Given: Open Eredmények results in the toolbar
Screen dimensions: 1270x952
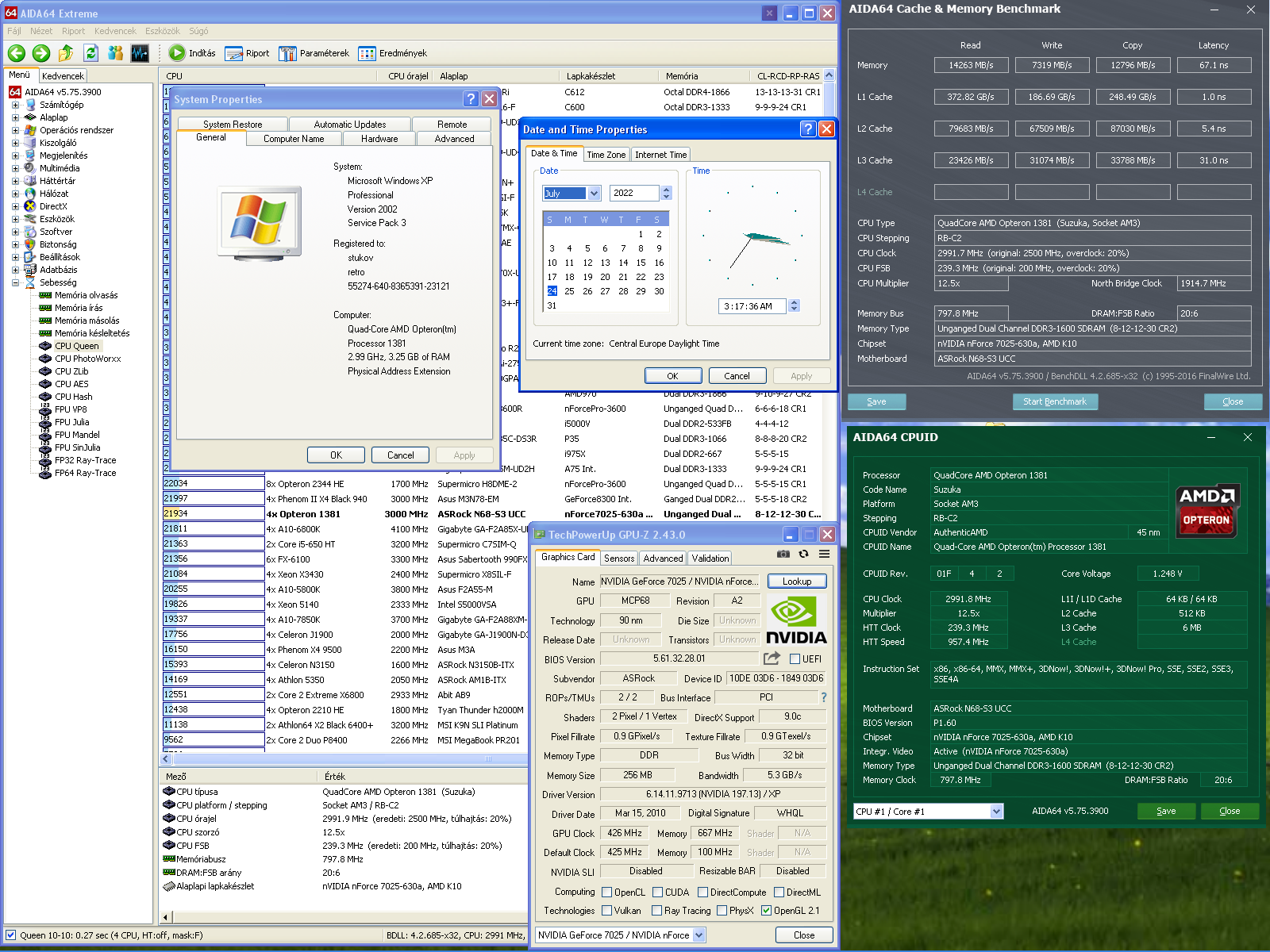Looking at the screenshot, I should [392, 53].
